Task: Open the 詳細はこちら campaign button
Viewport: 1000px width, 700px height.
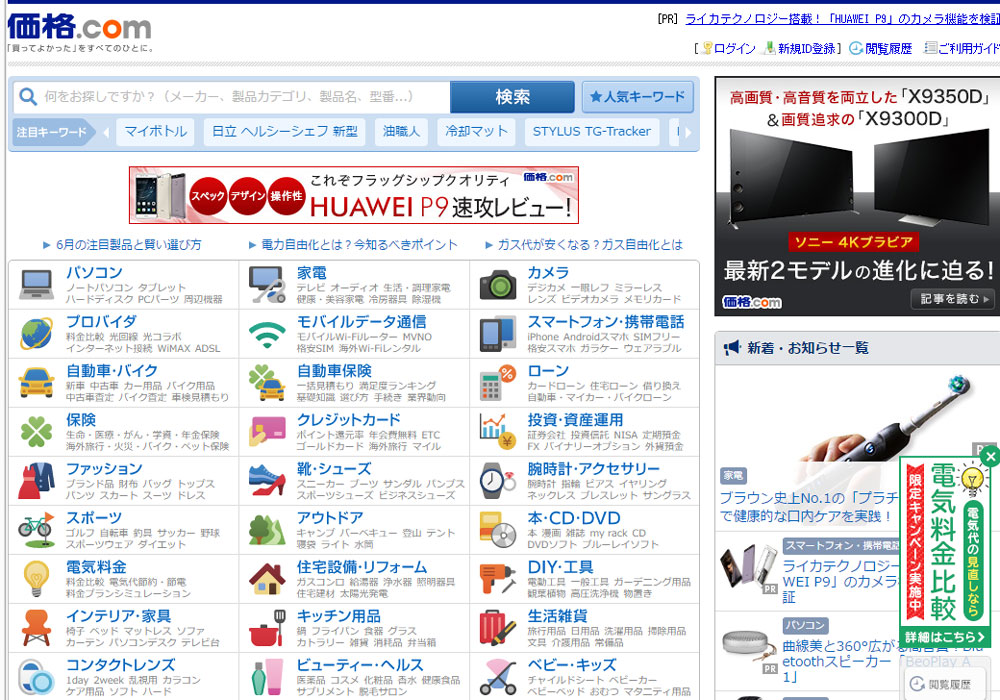Action: pyautogui.click(x=944, y=637)
